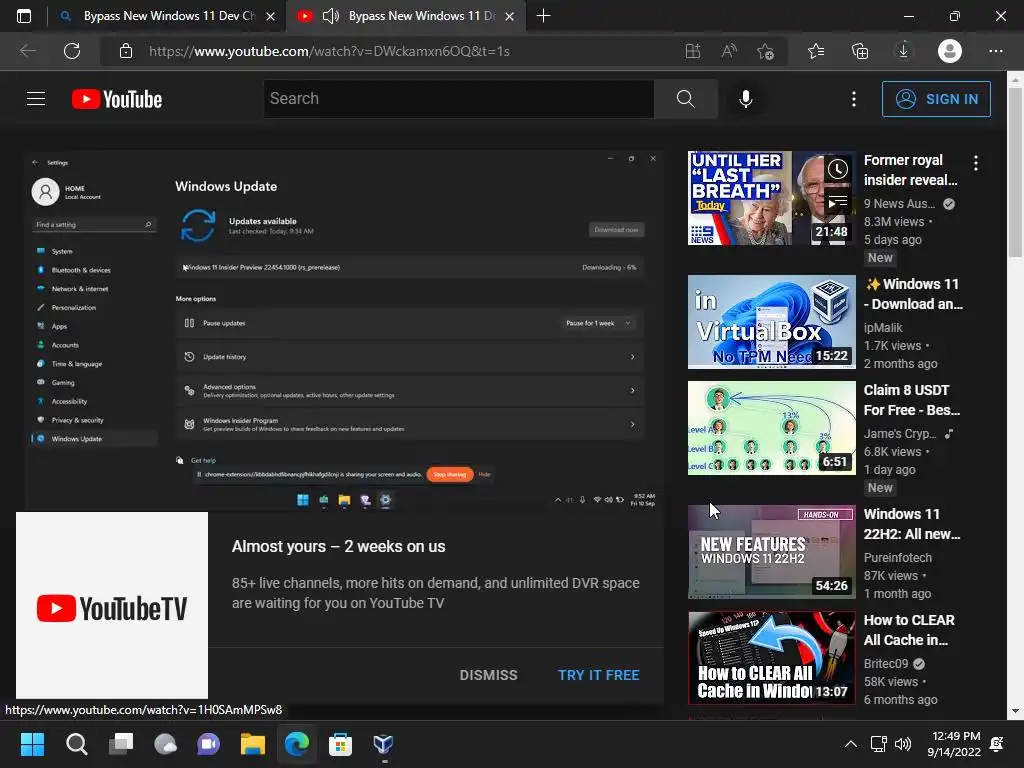Open Claim 8 USDT For Free title
Screen dimensions: 1024x768
coord(912,400)
